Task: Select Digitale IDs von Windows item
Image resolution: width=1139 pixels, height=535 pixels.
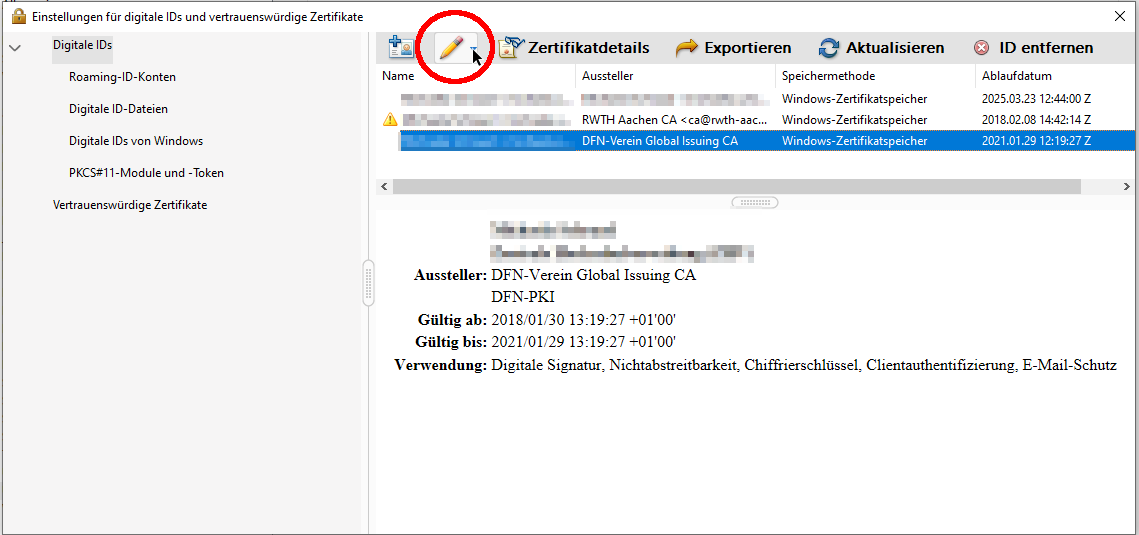Action: [136, 141]
